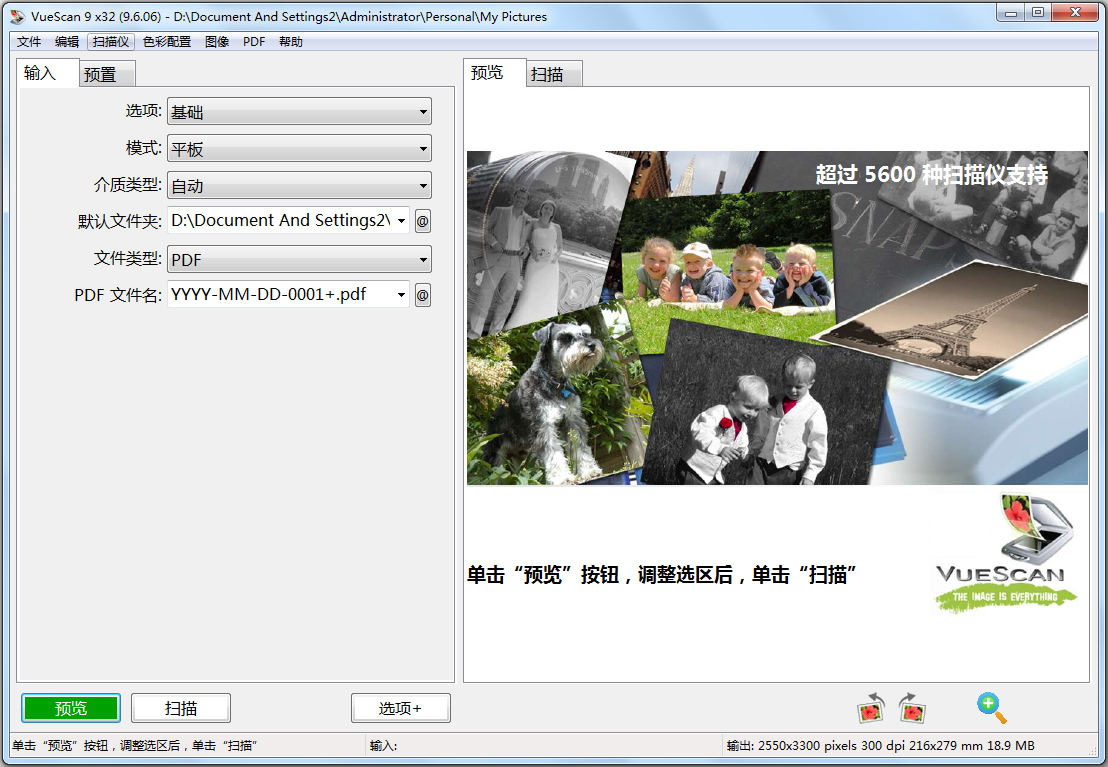Switch to the 输入 tab

[x=47, y=73]
